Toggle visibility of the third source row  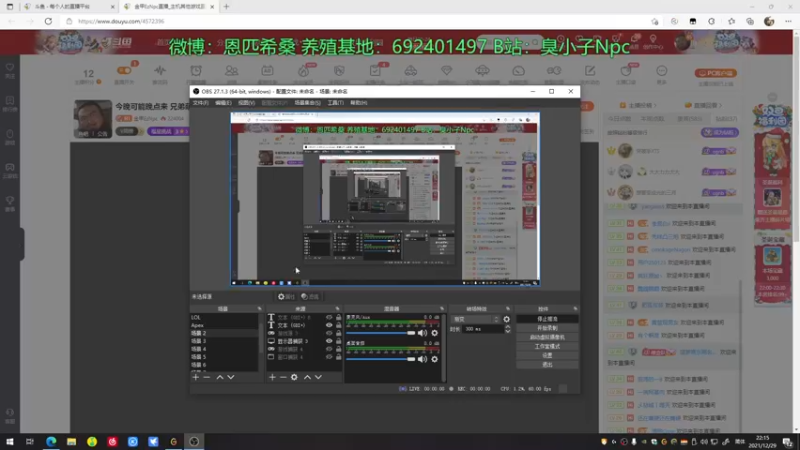(x=329, y=333)
